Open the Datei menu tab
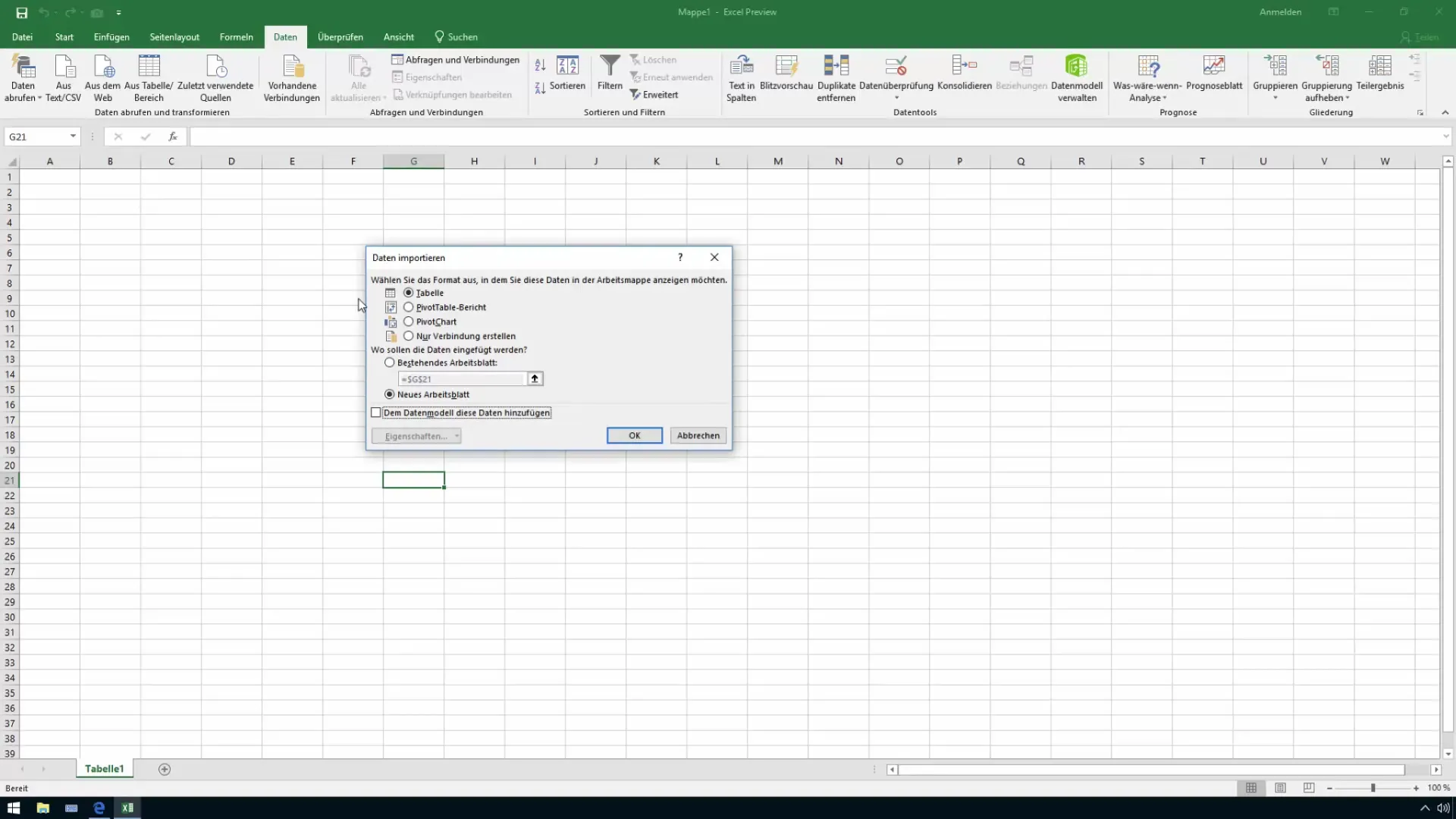The height and width of the screenshot is (819, 1456). 22,37
